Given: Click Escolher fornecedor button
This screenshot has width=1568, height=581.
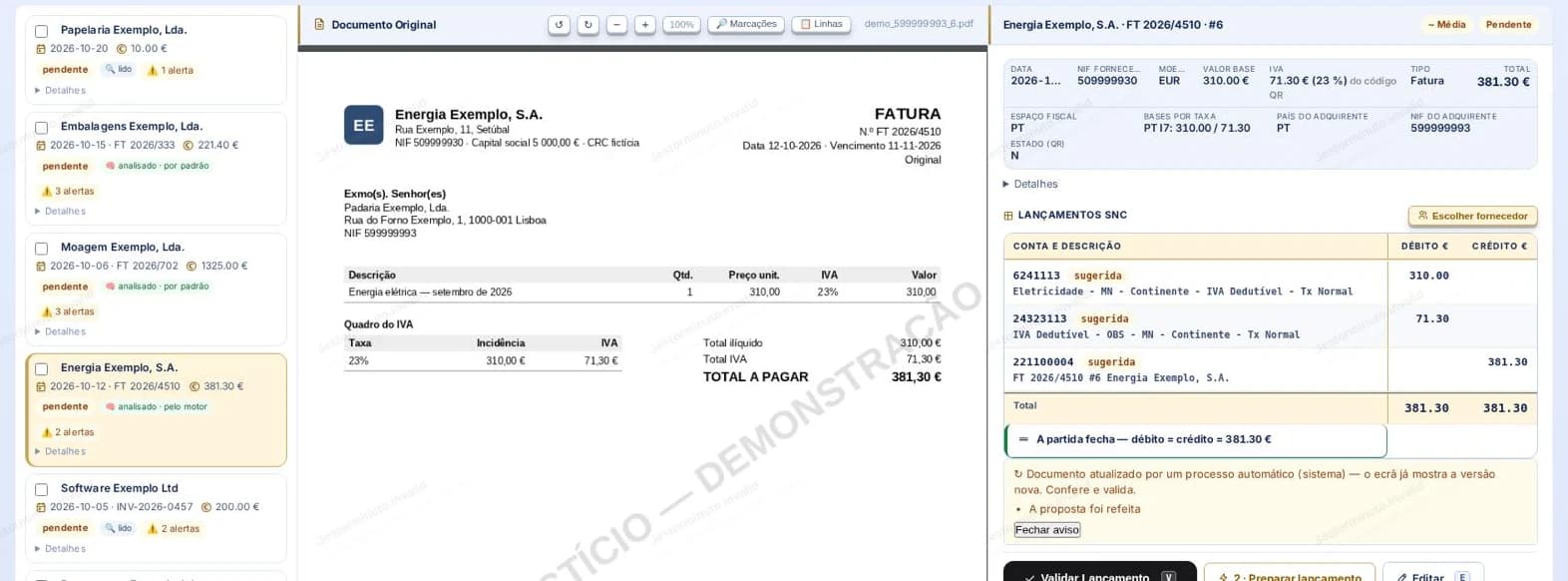Looking at the screenshot, I should pyautogui.click(x=1472, y=216).
